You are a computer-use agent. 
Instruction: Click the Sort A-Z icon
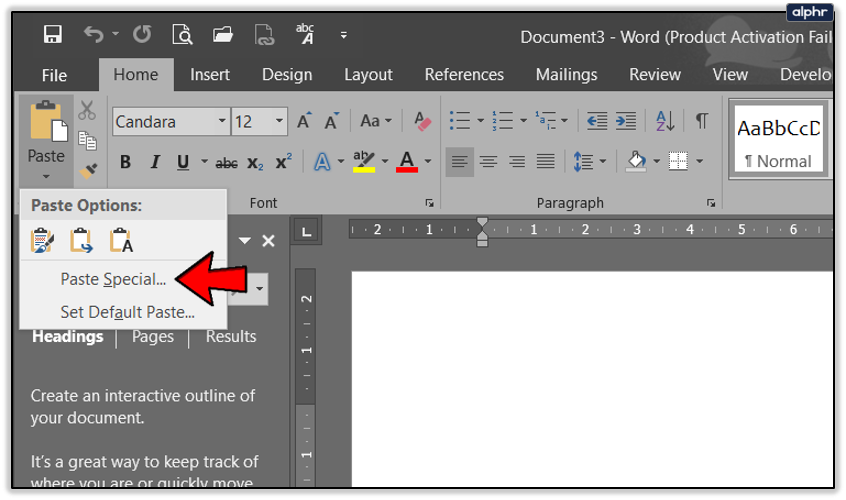[665, 121]
